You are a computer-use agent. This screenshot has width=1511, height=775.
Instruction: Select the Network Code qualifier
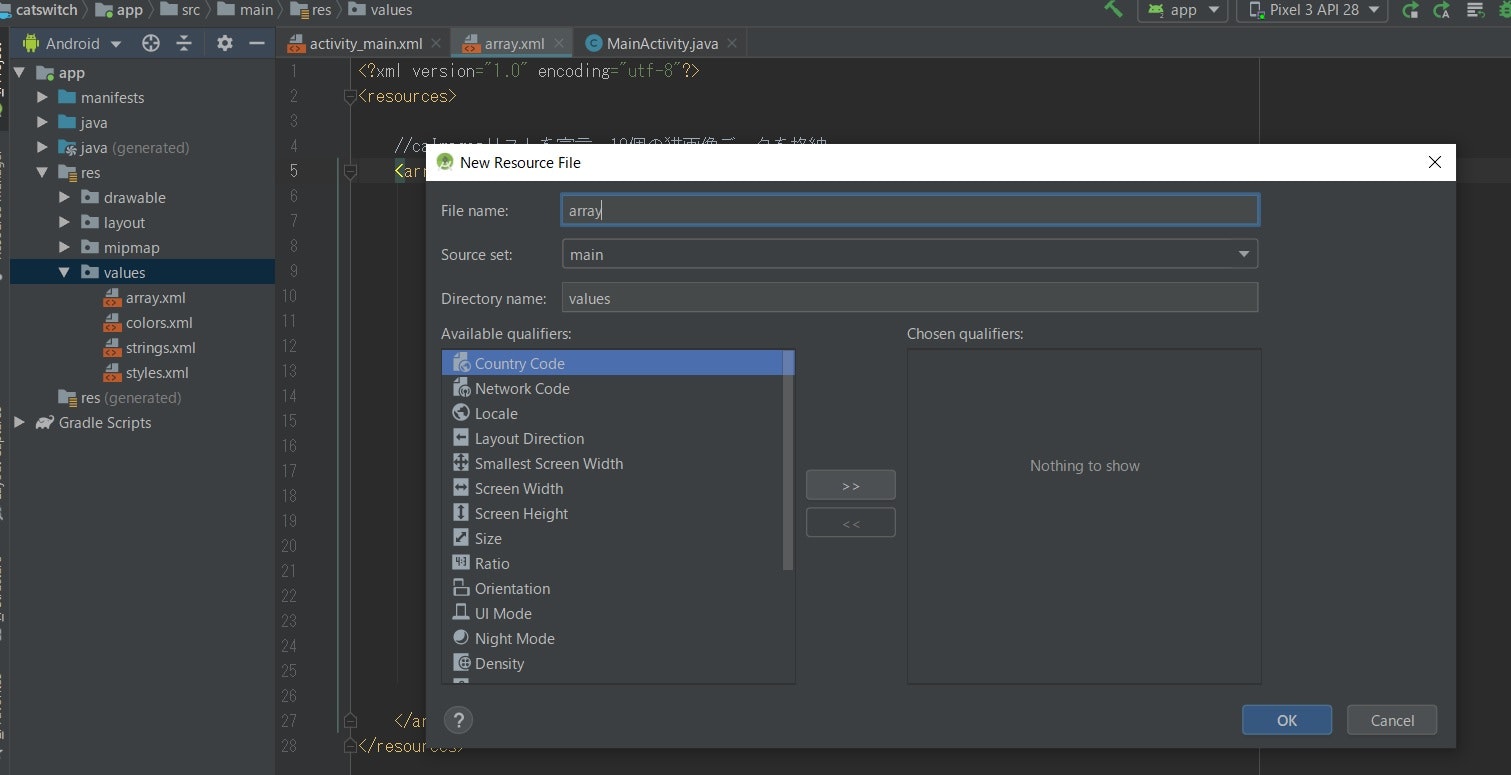[613, 388]
